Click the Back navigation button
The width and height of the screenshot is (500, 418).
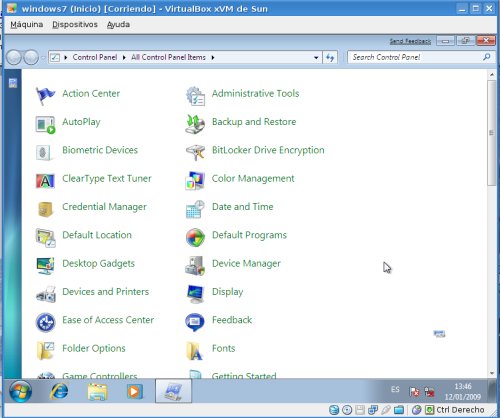pyautogui.click(x=14, y=57)
